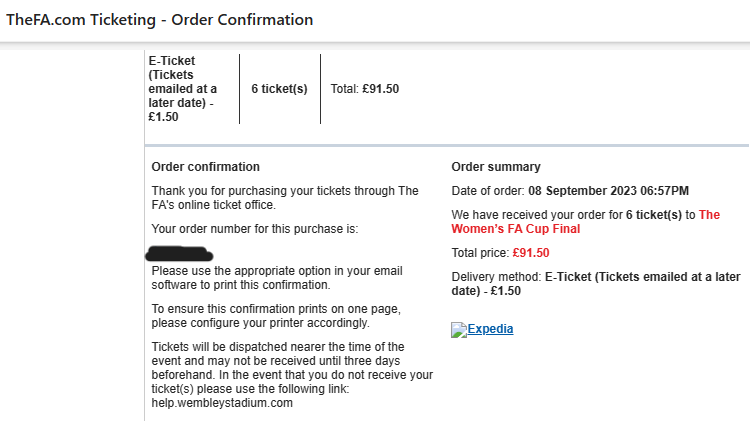
Task: Click the We have received your order text
Action: pos(585,222)
